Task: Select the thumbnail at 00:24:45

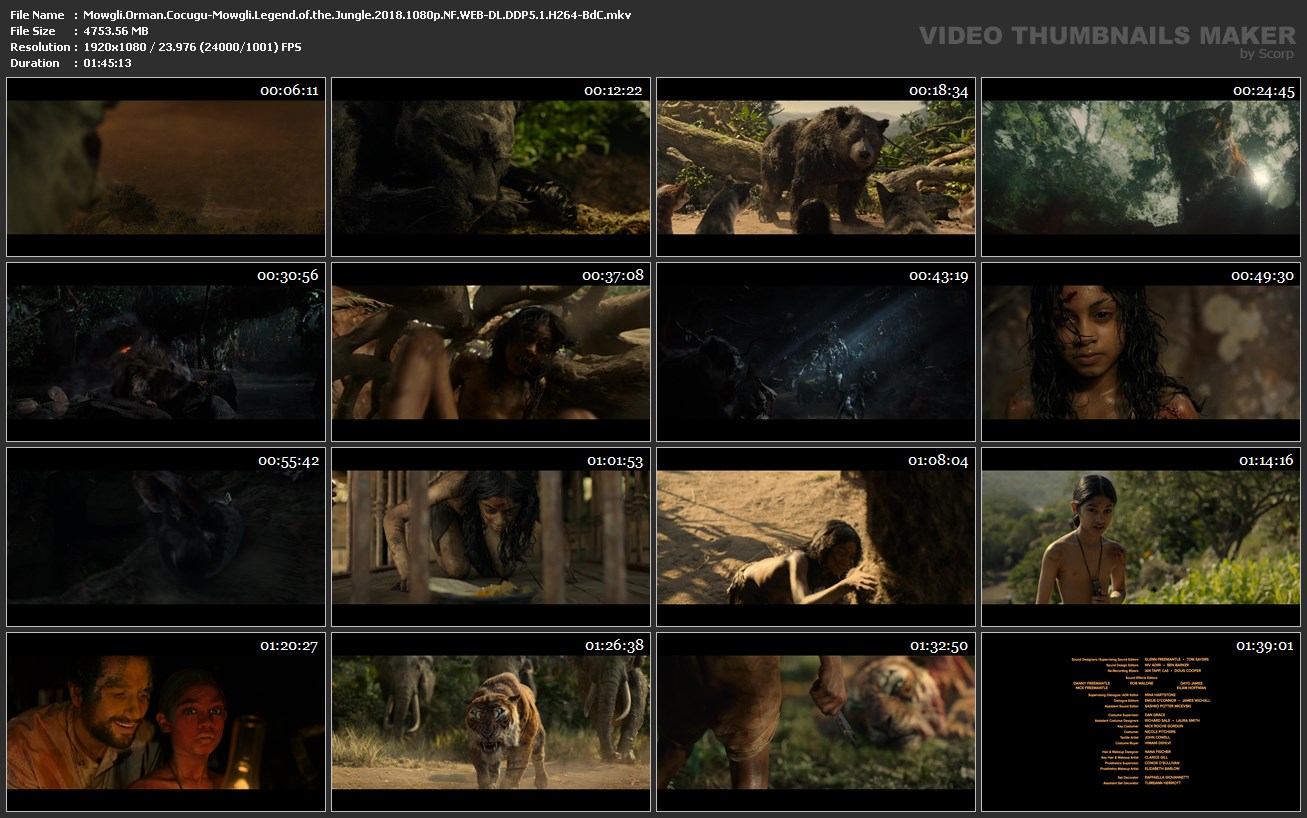Action: (1140, 167)
